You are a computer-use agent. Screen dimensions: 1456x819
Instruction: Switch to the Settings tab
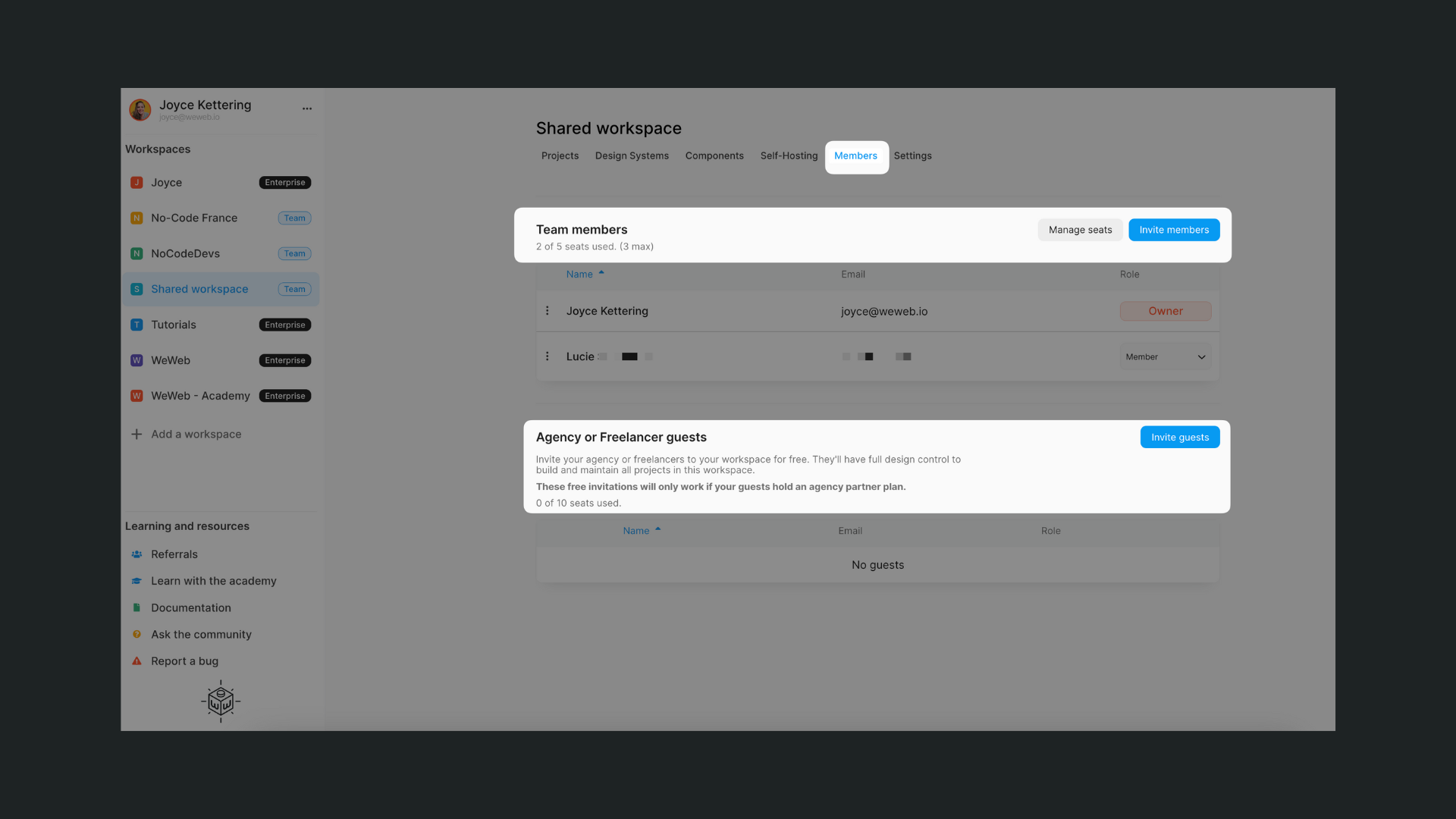point(912,156)
